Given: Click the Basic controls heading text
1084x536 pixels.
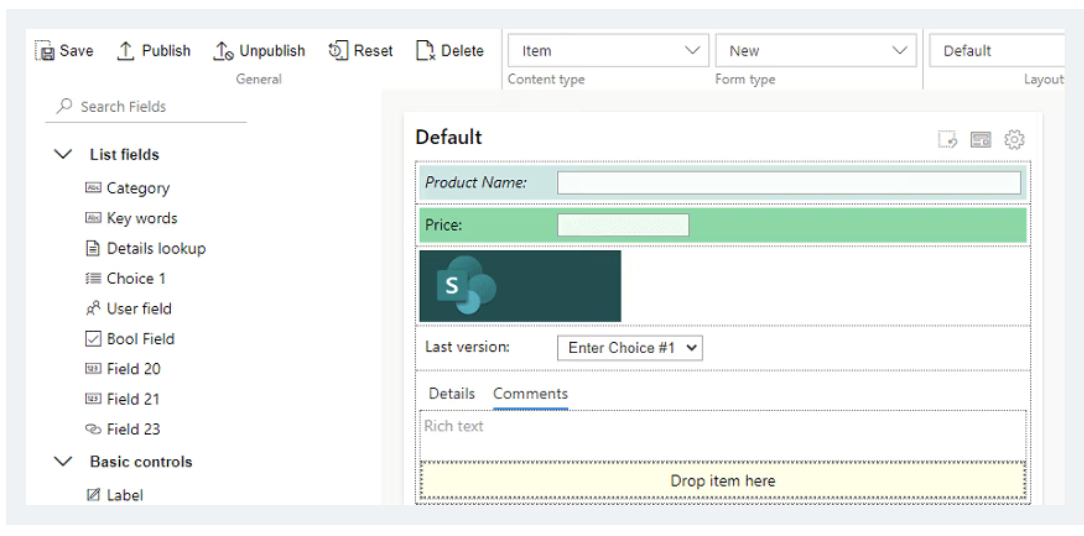Looking at the screenshot, I should [141, 461].
